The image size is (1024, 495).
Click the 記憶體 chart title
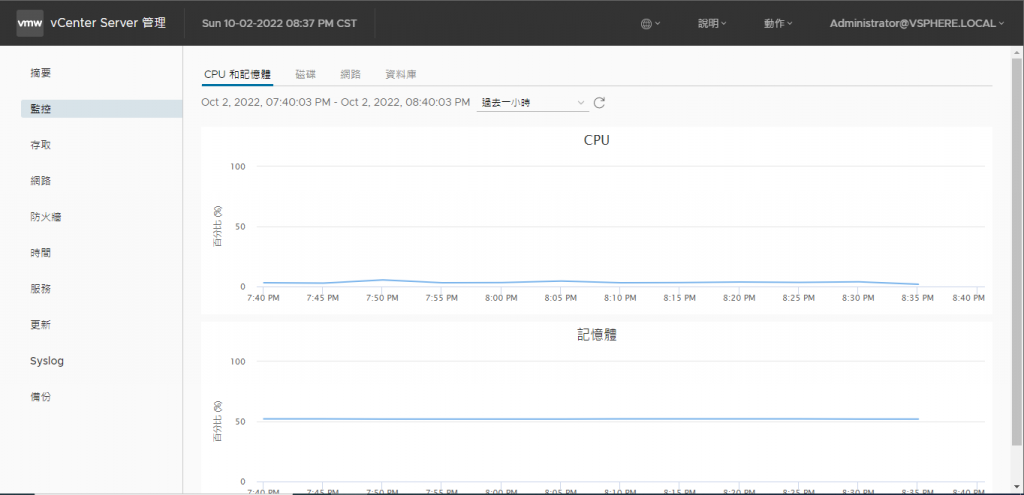[597, 336]
